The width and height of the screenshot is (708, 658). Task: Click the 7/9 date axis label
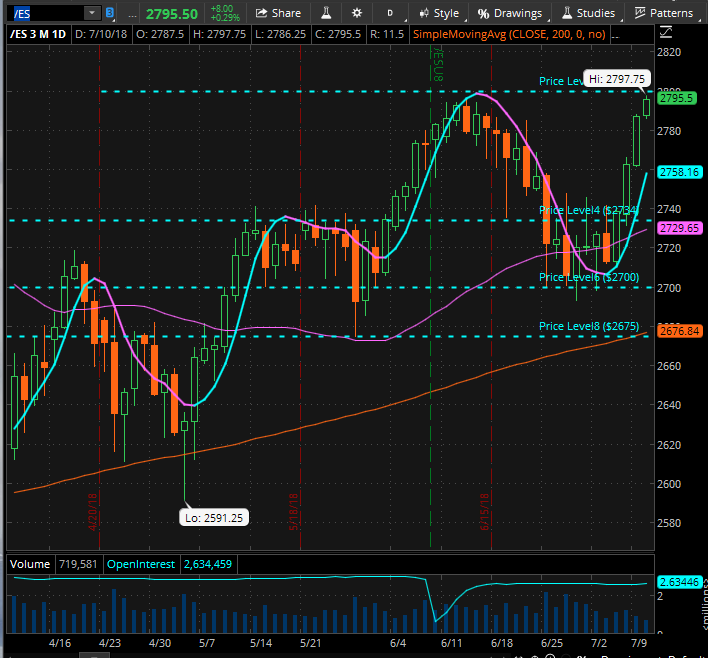[639, 643]
